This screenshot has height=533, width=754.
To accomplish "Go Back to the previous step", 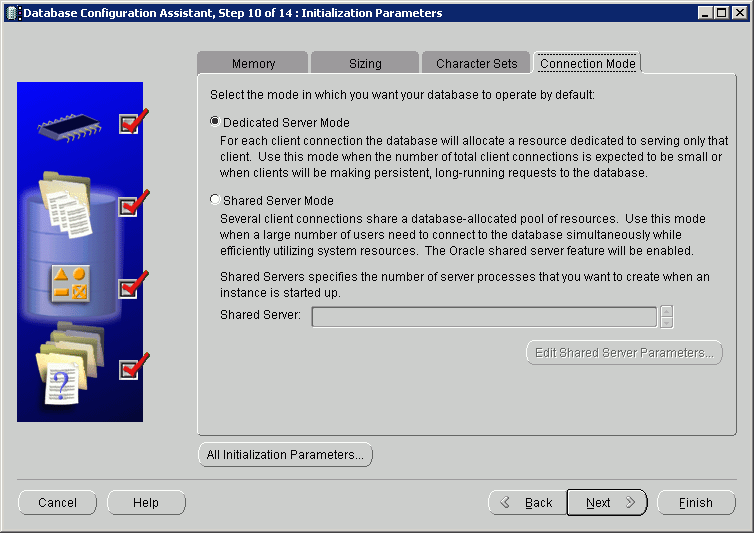I will click(528, 503).
